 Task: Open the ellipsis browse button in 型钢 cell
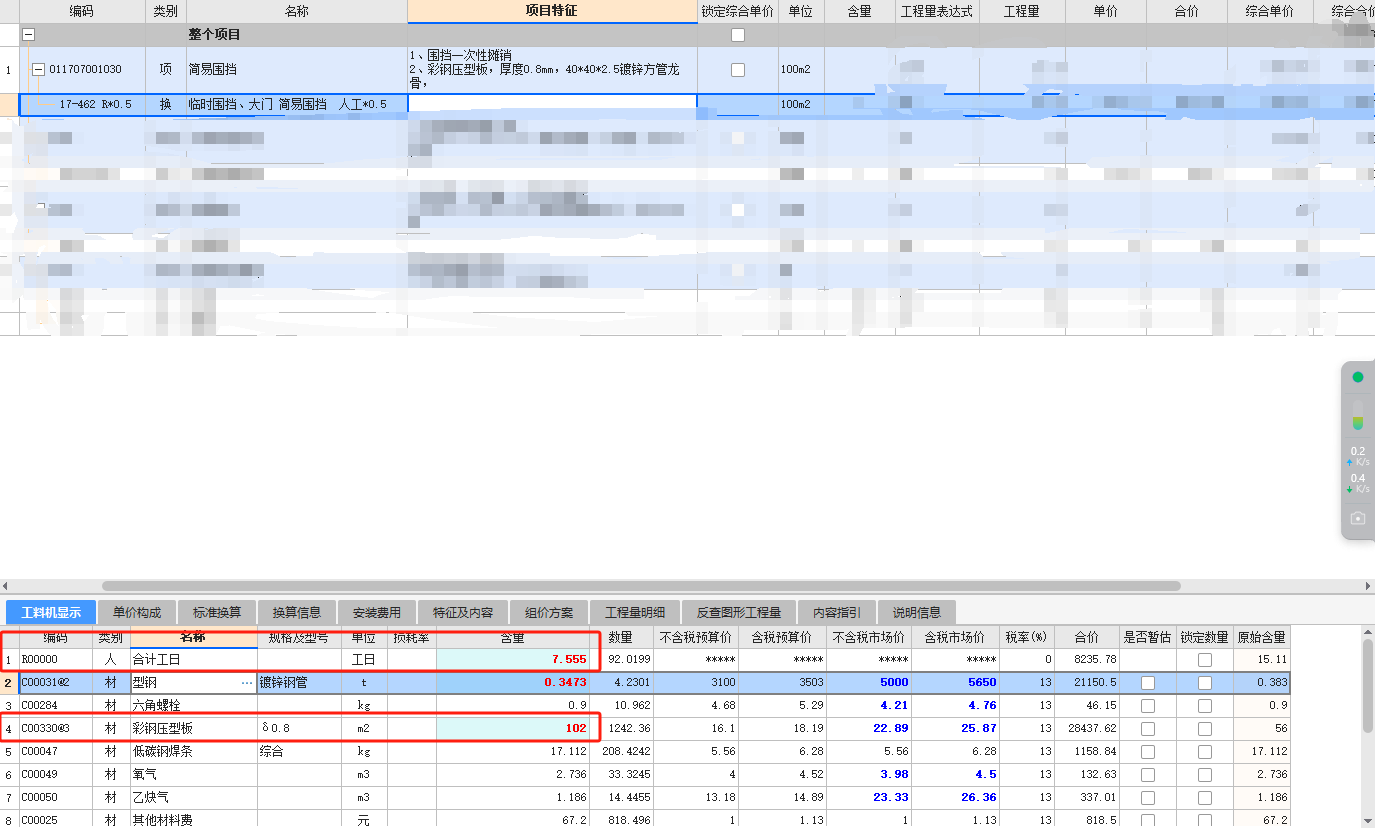[x=247, y=683]
